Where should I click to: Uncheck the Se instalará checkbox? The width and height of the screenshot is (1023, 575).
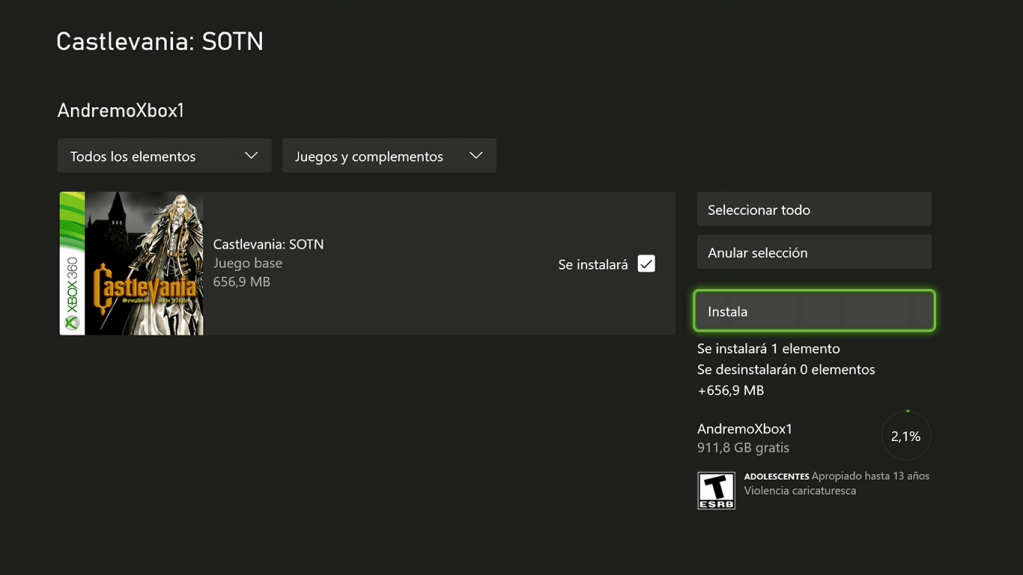pos(646,264)
